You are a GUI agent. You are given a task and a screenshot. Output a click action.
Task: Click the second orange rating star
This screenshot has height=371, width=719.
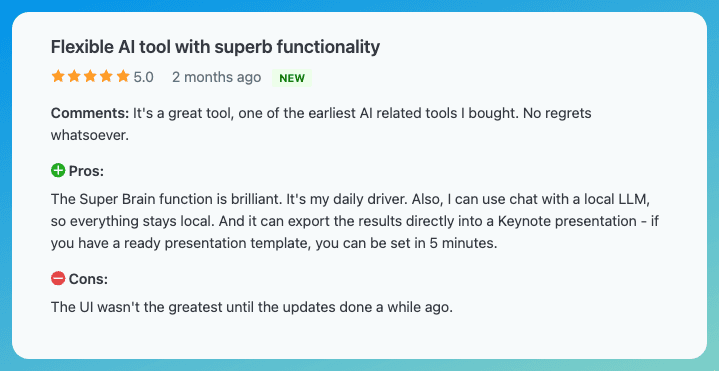(74, 77)
